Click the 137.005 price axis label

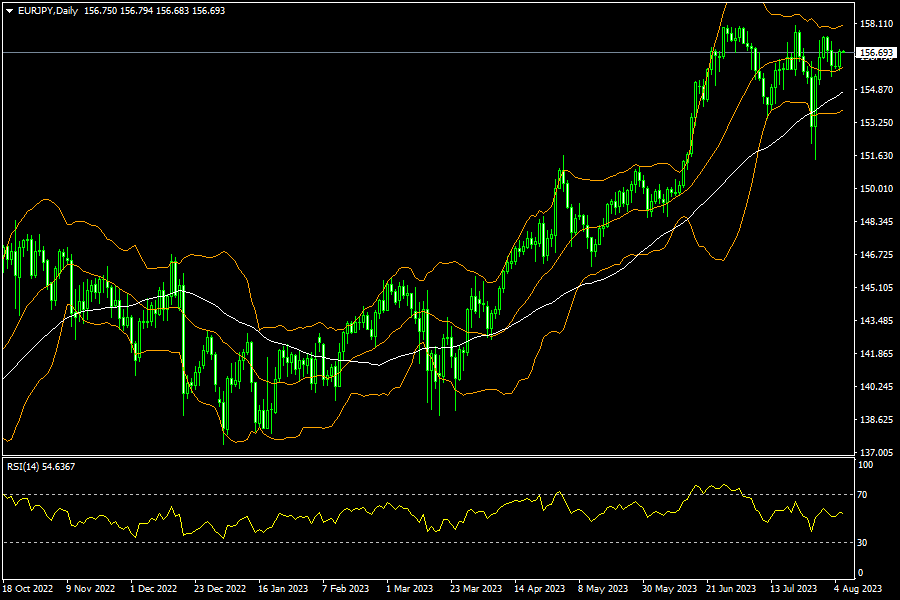tap(876, 452)
